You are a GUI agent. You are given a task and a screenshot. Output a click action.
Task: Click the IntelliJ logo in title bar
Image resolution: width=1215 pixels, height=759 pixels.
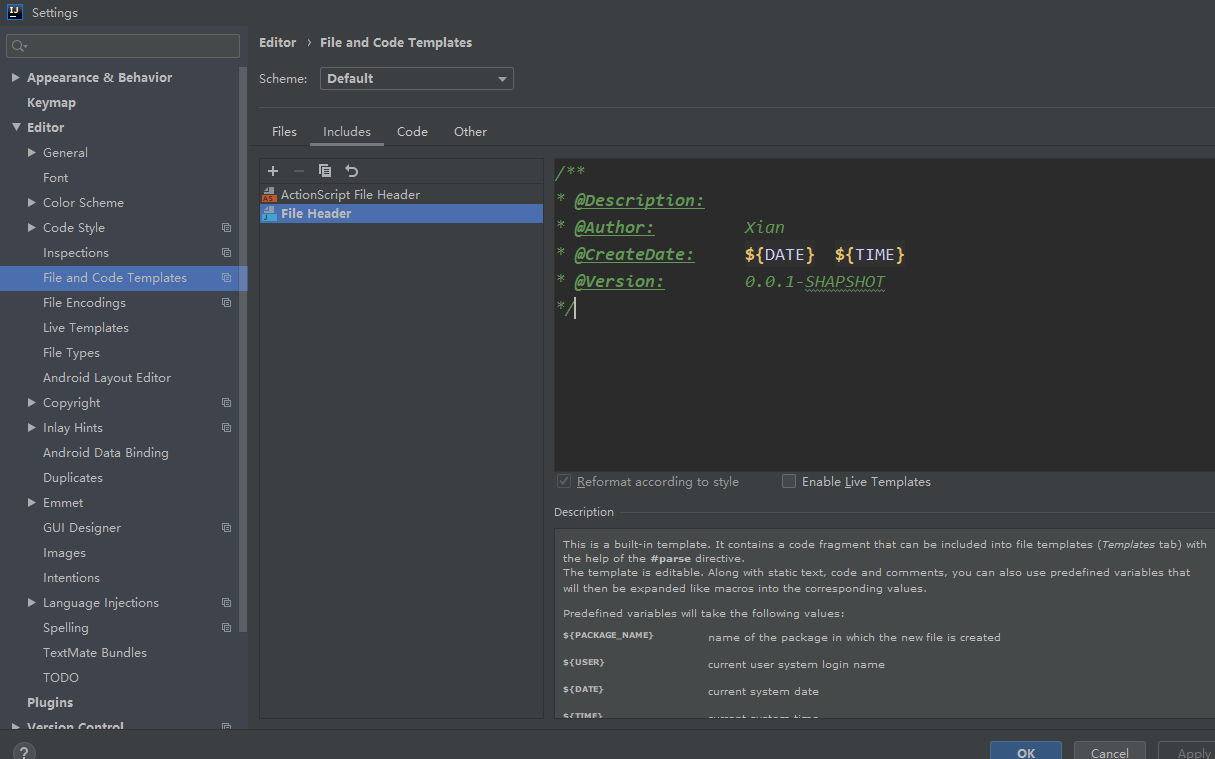click(15, 12)
